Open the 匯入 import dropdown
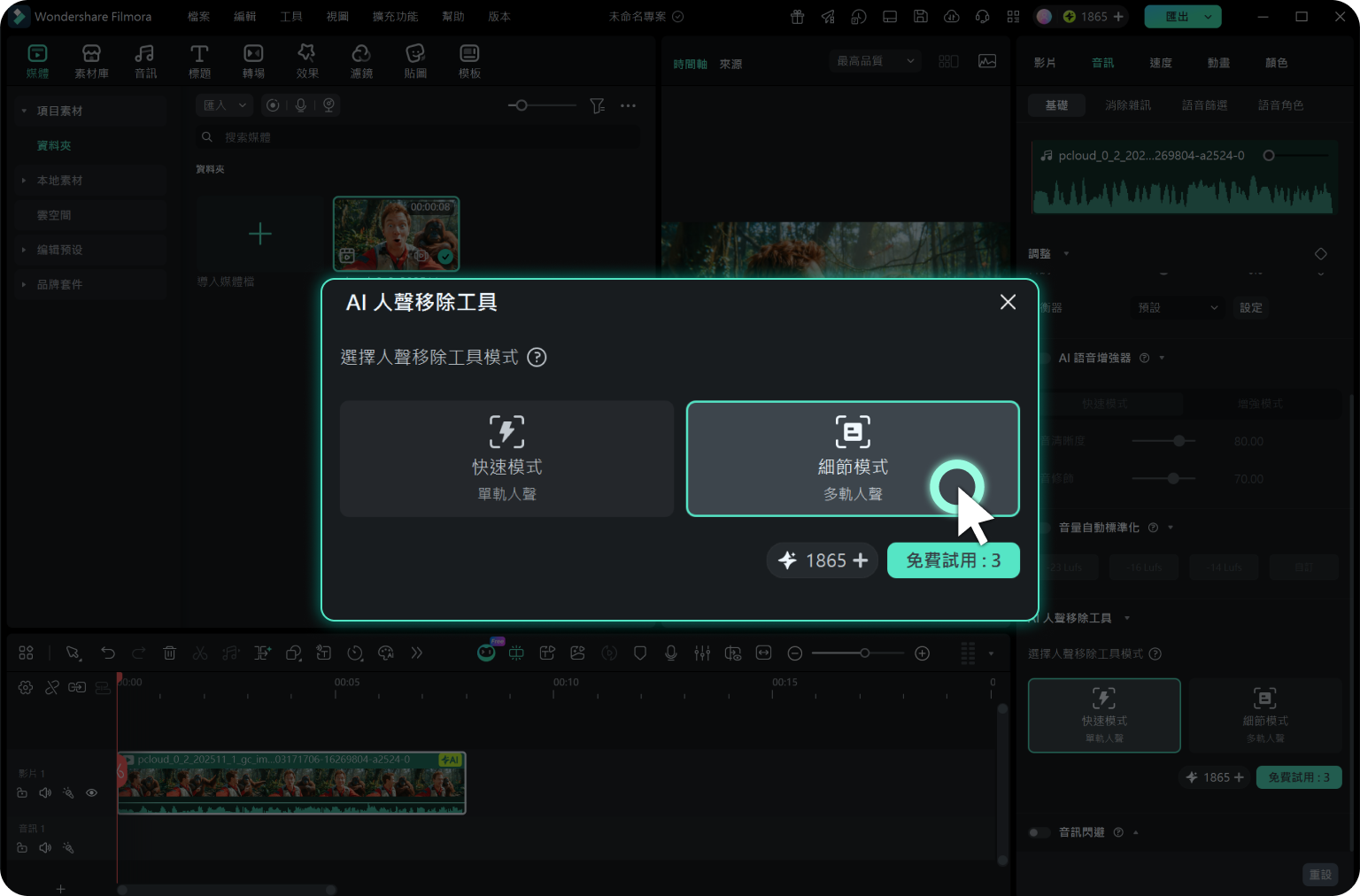Viewport: 1360px width, 896px height. tap(224, 105)
